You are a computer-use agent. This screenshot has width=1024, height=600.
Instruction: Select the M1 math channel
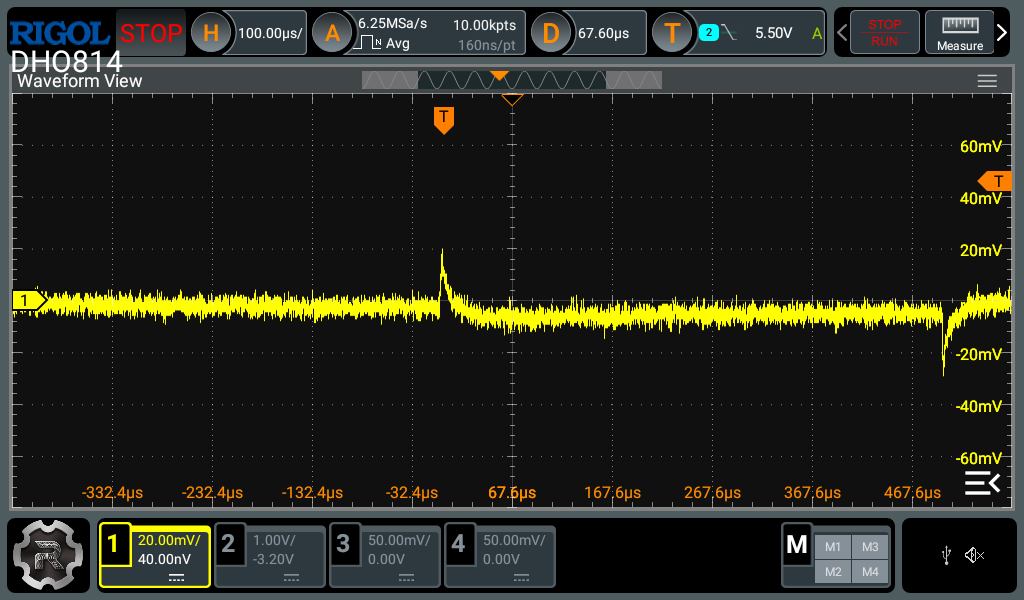click(832, 546)
